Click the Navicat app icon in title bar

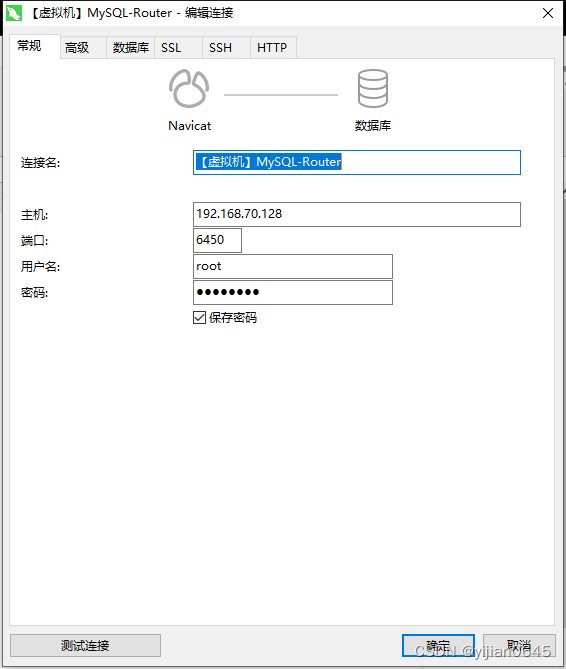pyautogui.click(x=14, y=13)
